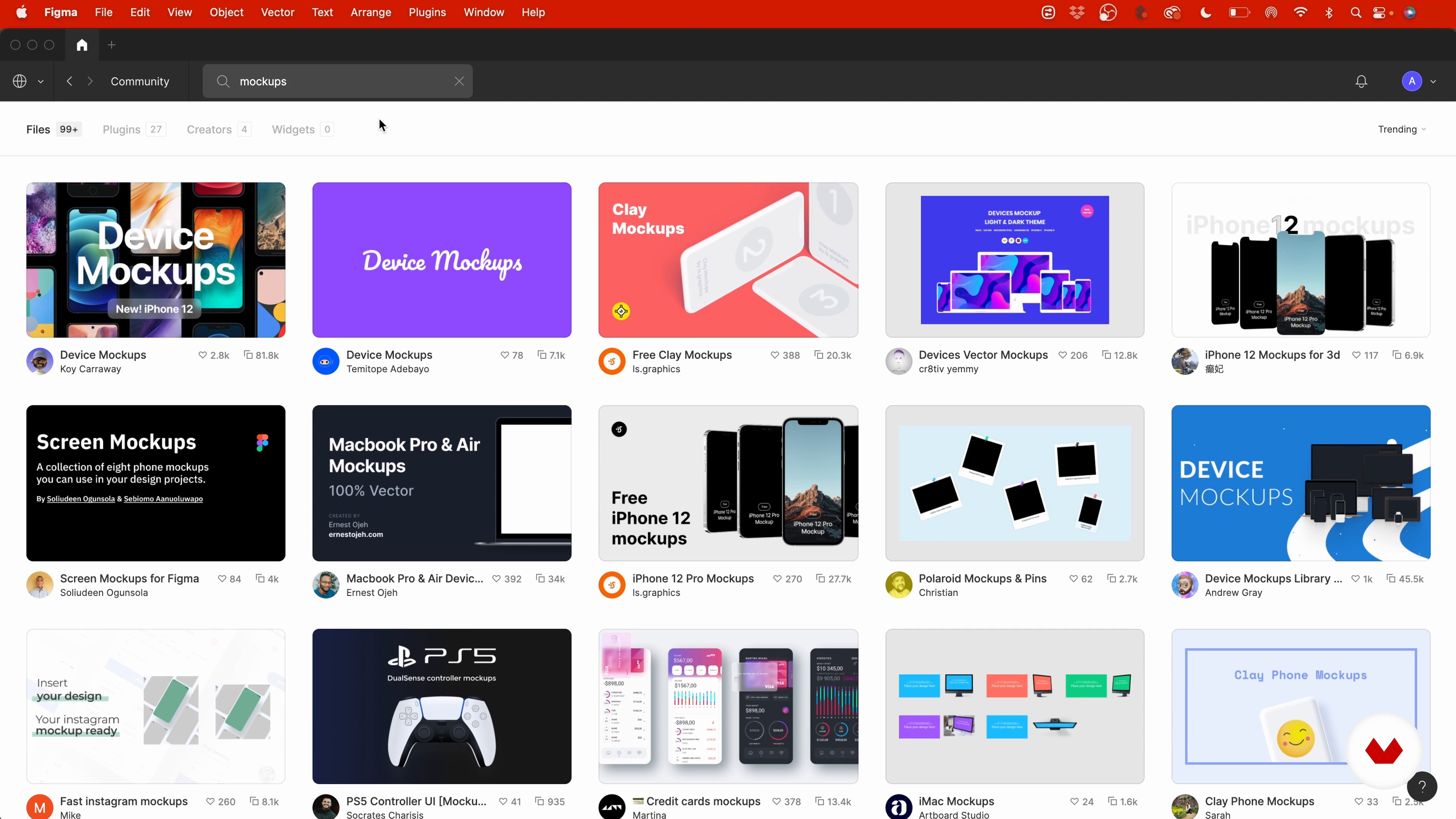Viewport: 1456px width, 819px height.
Task: Open notifications bell
Action: [1361, 82]
